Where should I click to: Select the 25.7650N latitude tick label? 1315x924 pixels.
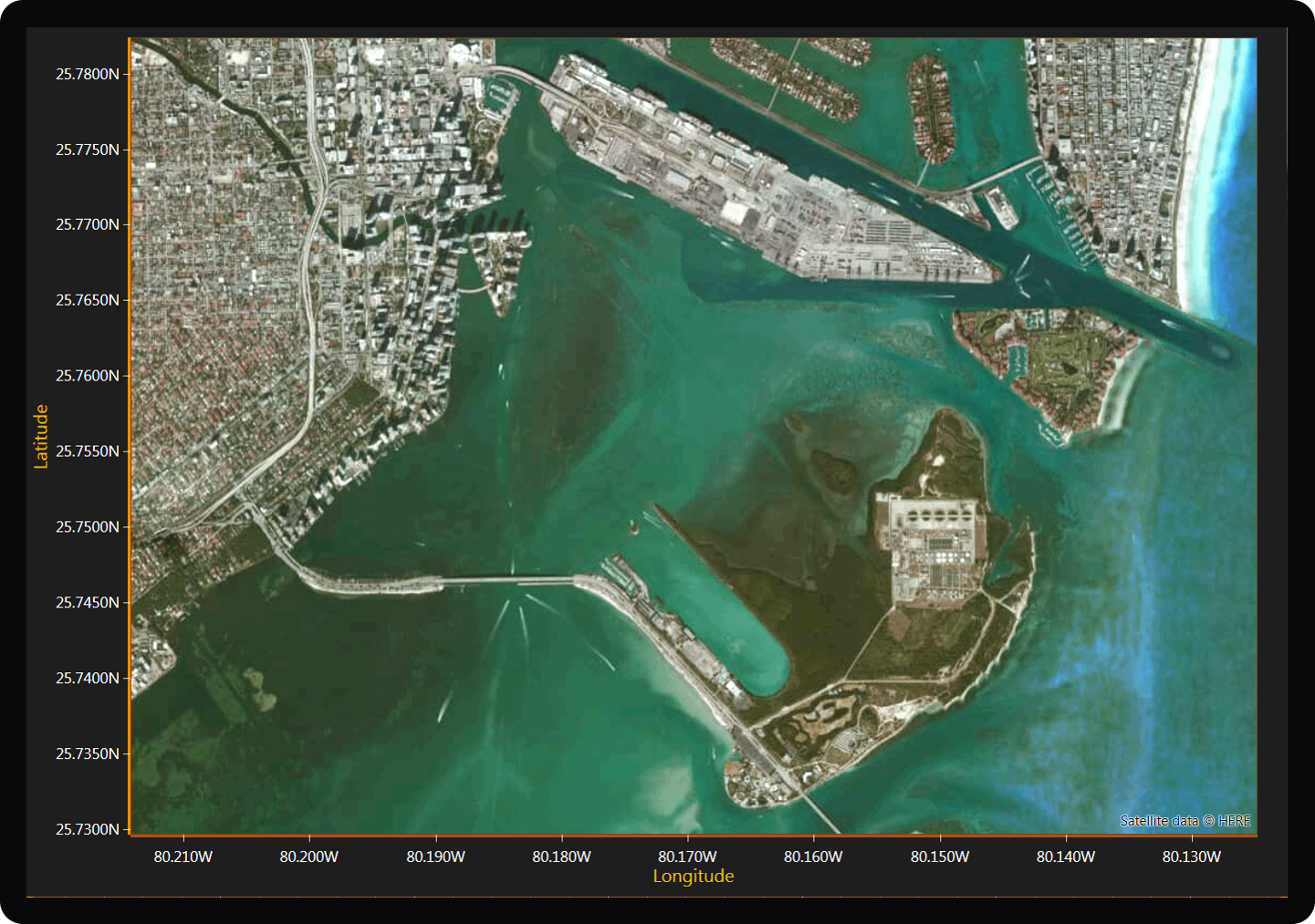(x=88, y=300)
